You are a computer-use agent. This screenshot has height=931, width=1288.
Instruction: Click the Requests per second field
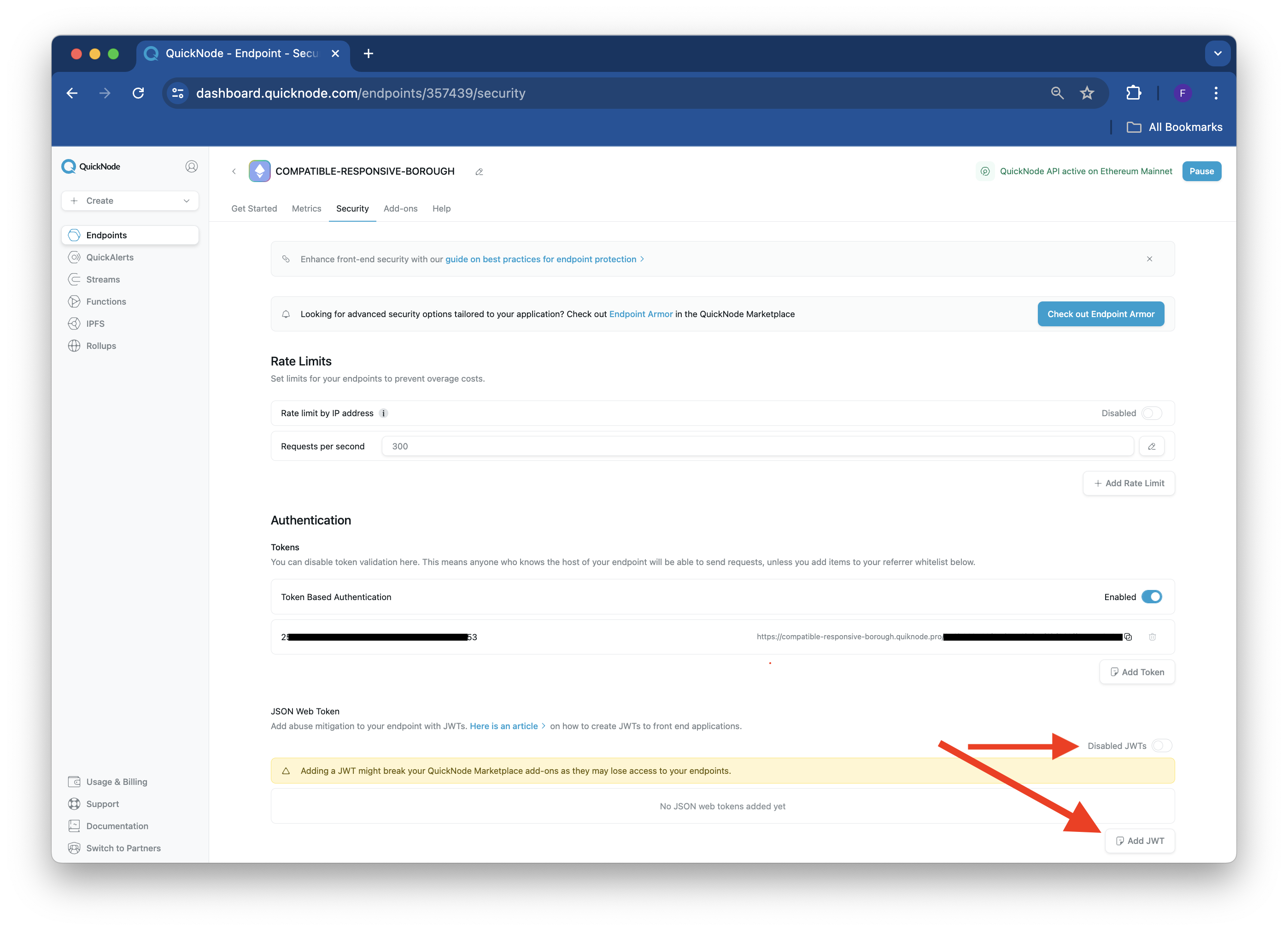tap(758, 447)
